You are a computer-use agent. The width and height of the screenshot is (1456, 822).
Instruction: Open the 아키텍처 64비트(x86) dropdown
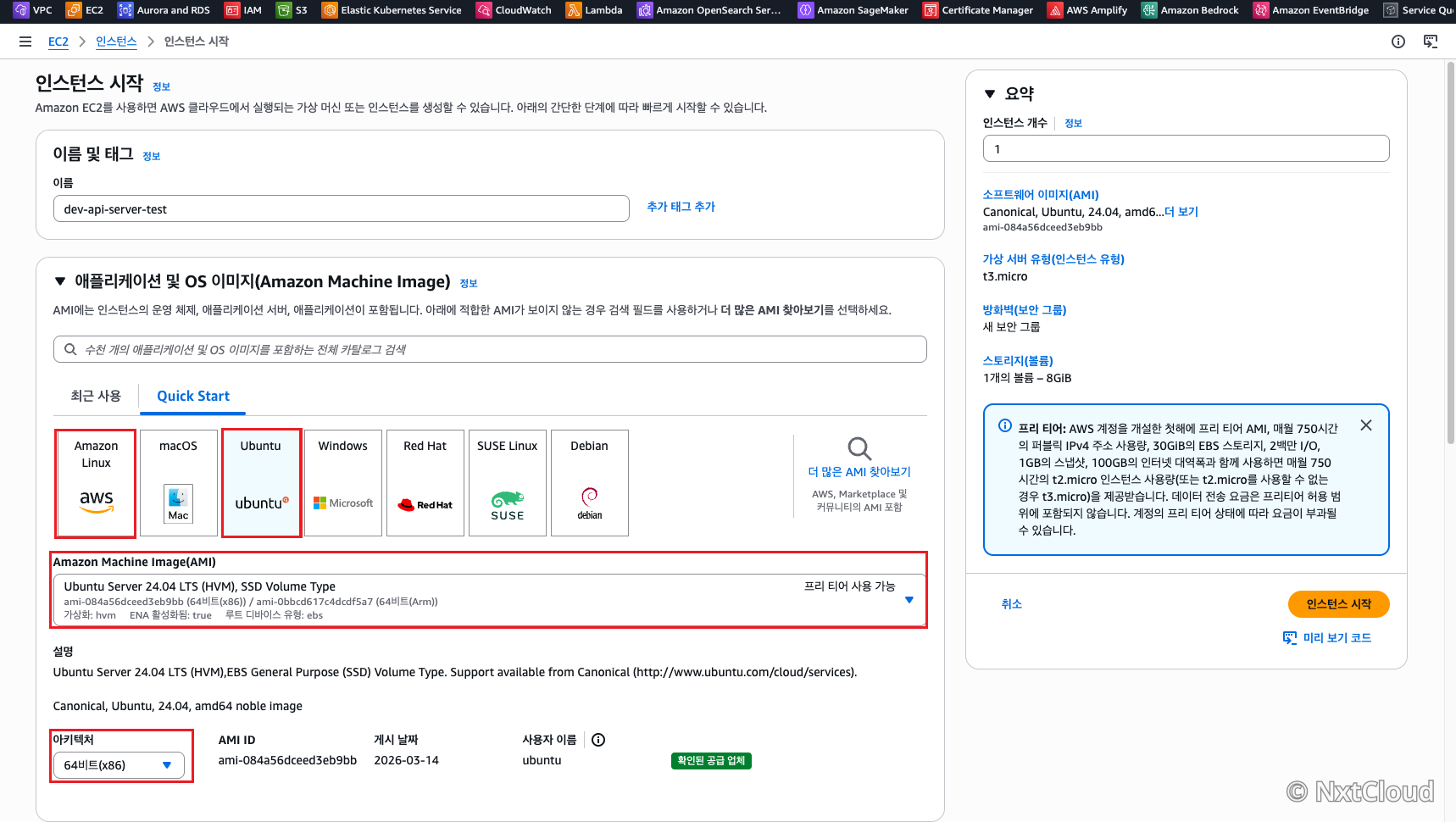point(119,765)
